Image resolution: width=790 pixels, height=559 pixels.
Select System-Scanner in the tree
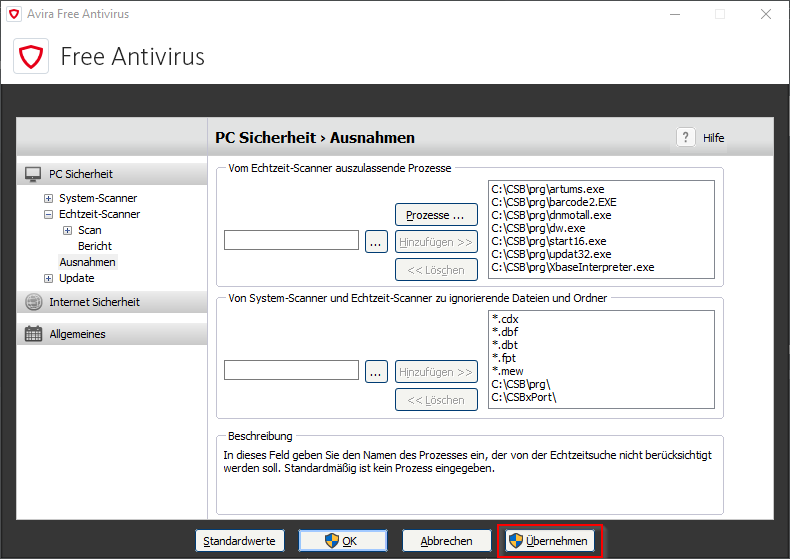click(98, 198)
